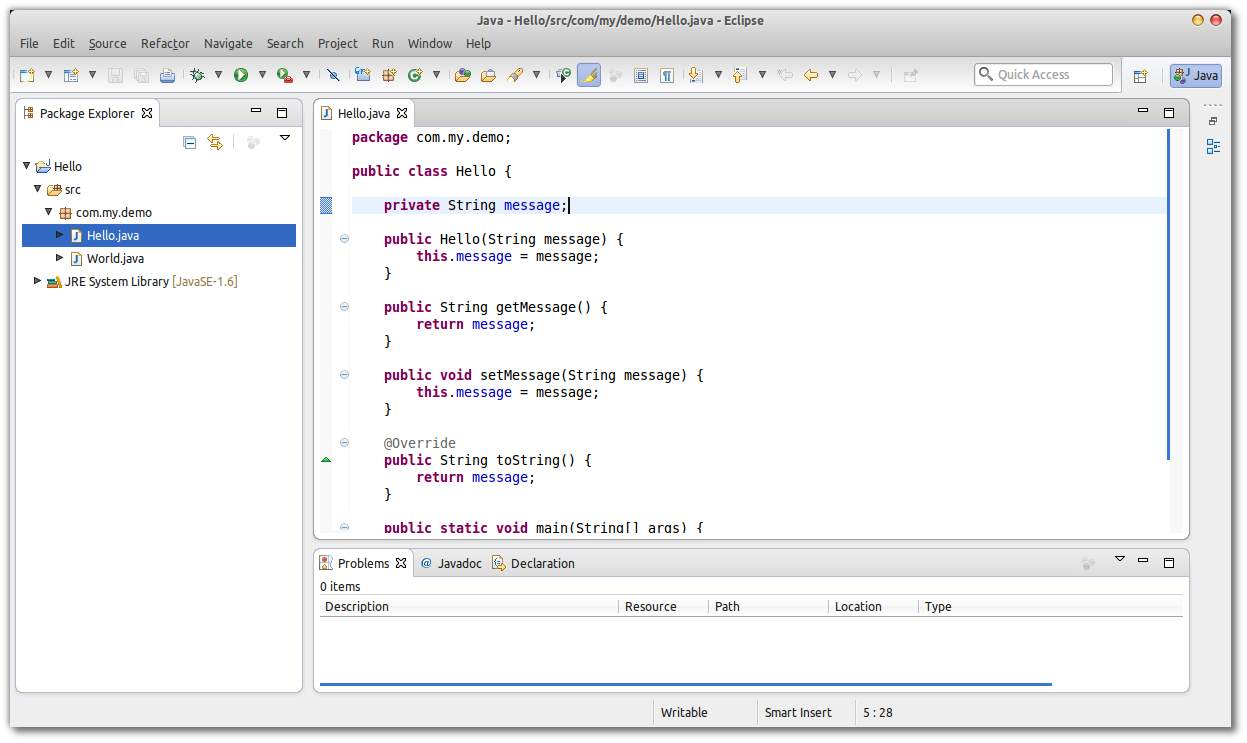
Task: Open the New Class dropdown arrow
Action: pyautogui.click(x=436, y=75)
